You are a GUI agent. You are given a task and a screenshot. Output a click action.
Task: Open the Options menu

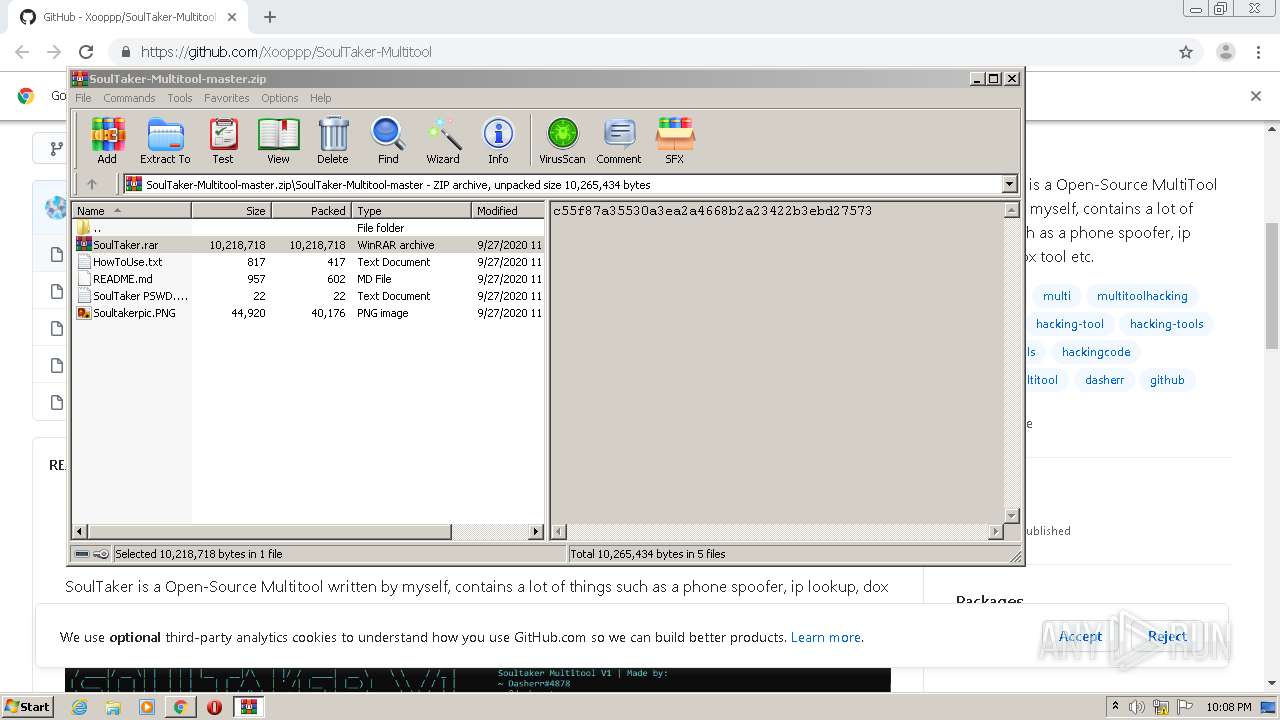(280, 98)
